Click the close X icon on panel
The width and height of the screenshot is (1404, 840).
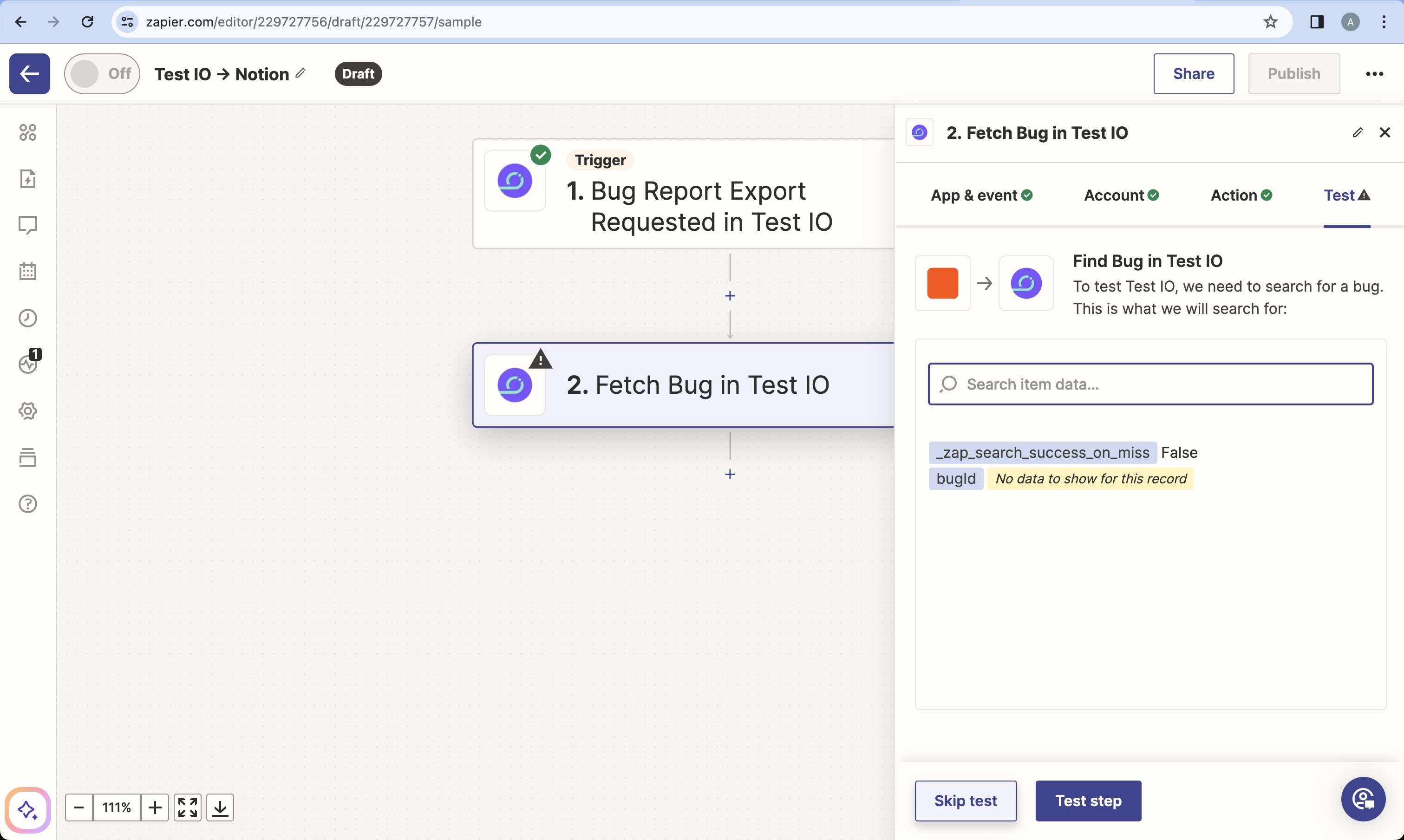[1385, 132]
